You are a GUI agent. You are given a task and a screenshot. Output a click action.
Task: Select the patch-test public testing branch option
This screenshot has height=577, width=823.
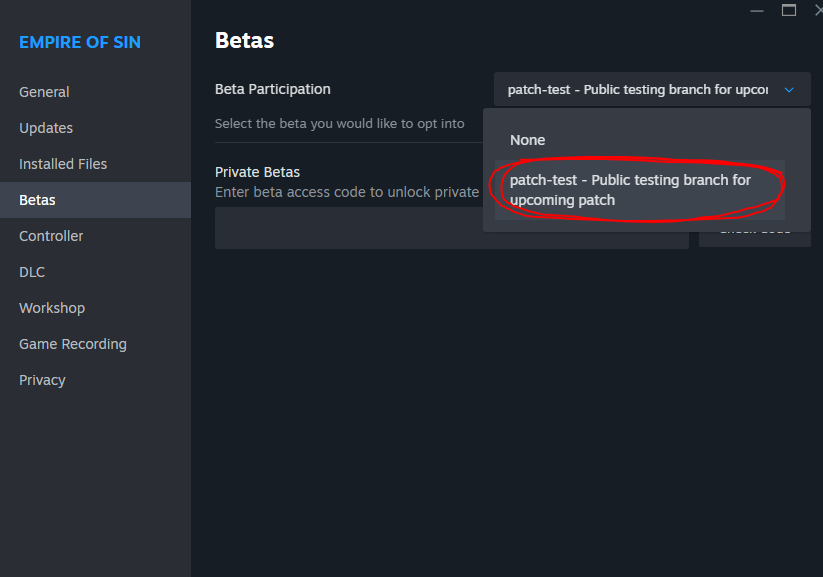pos(639,190)
